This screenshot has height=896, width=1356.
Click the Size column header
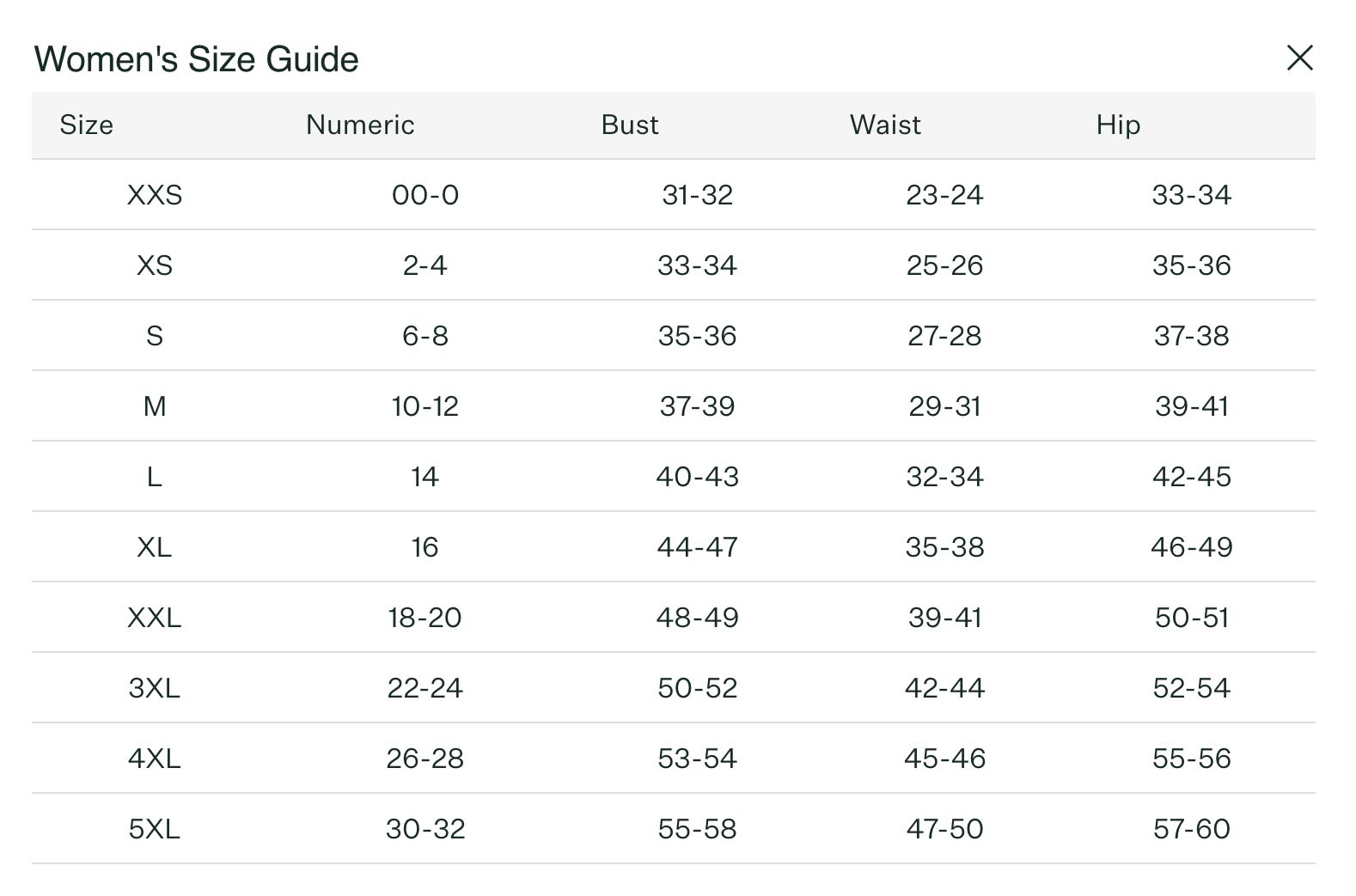point(86,125)
